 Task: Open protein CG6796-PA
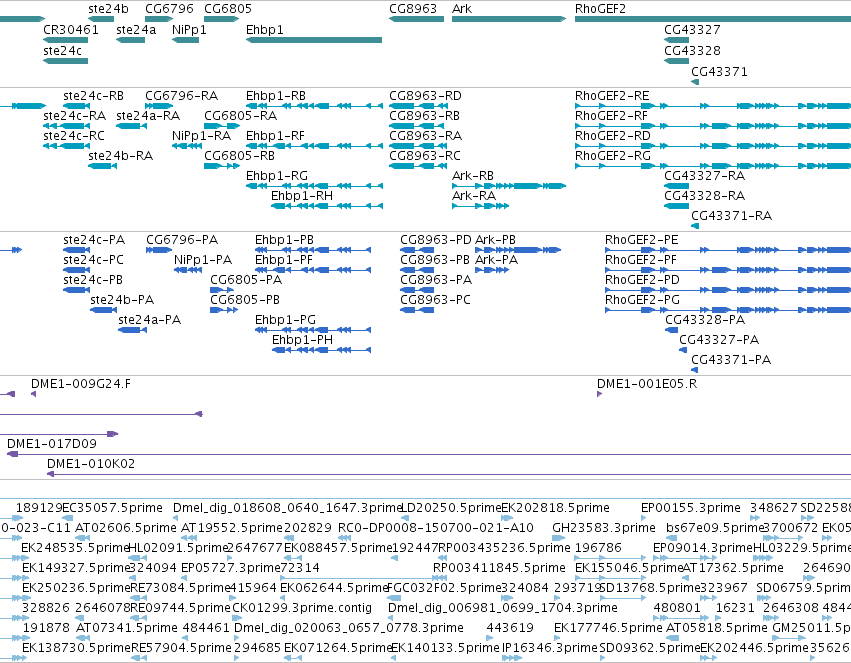pyautogui.click(x=182, y=240)
